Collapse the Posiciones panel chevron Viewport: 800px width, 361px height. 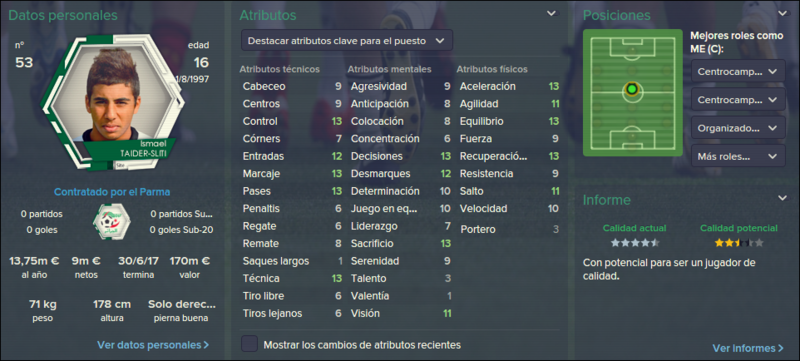(x=783, y=13)
